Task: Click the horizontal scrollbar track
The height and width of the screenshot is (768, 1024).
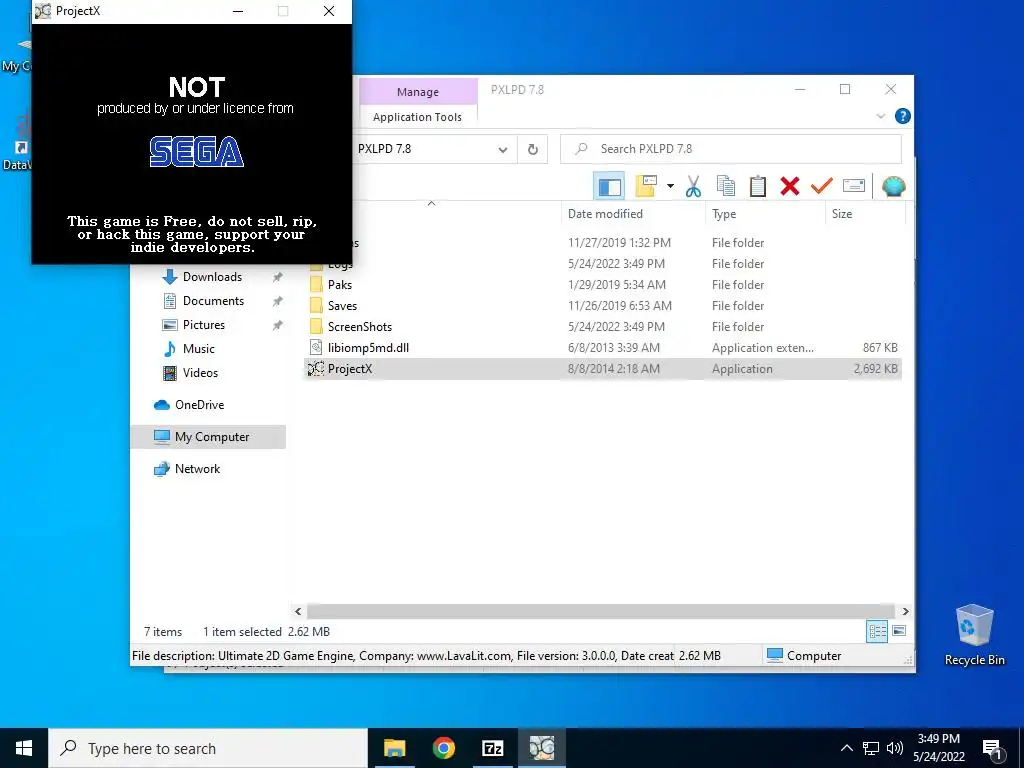Action: point(601,611)
